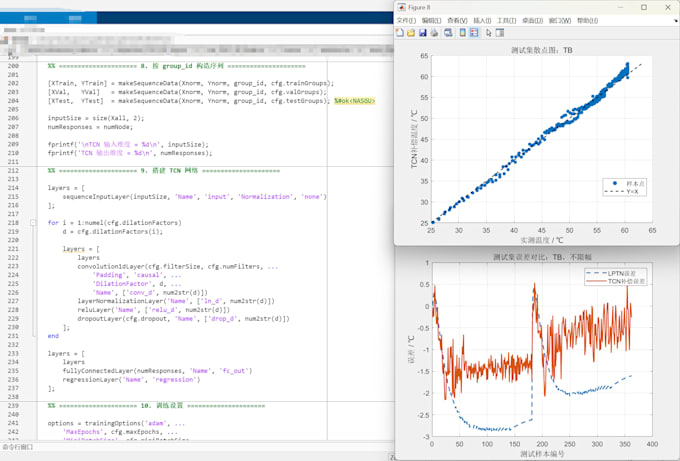Screen dimensions: 680x461
Task: Click the legend of the error comparison plot
Action: (x=616, y=277)
